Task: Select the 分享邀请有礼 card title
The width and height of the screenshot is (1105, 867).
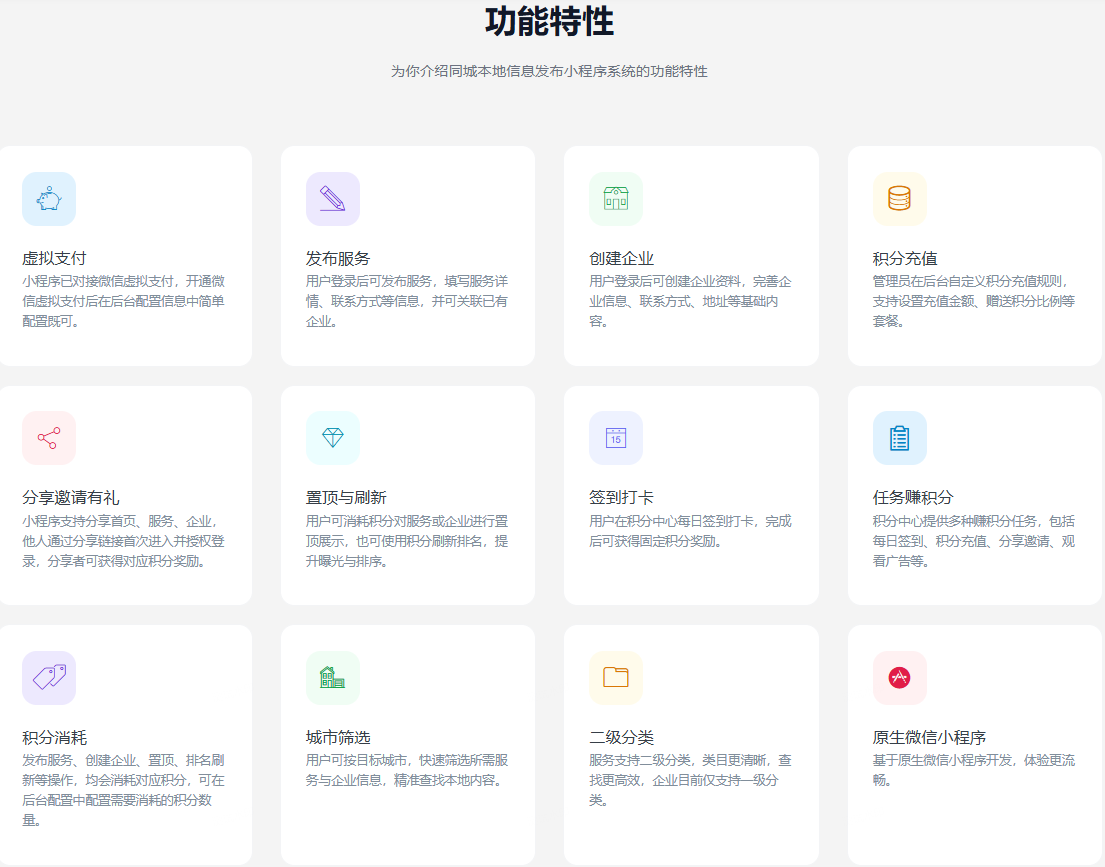Action: (x=70, y=498)
